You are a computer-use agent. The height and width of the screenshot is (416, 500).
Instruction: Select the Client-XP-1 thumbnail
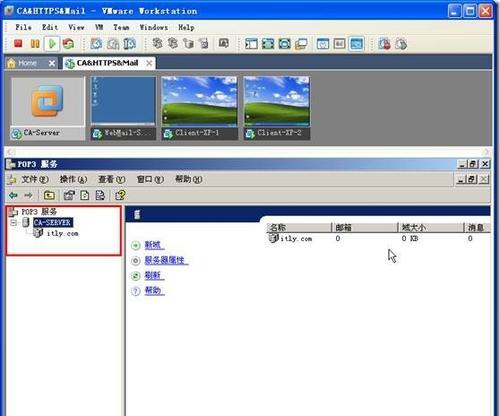click(199, 107)
